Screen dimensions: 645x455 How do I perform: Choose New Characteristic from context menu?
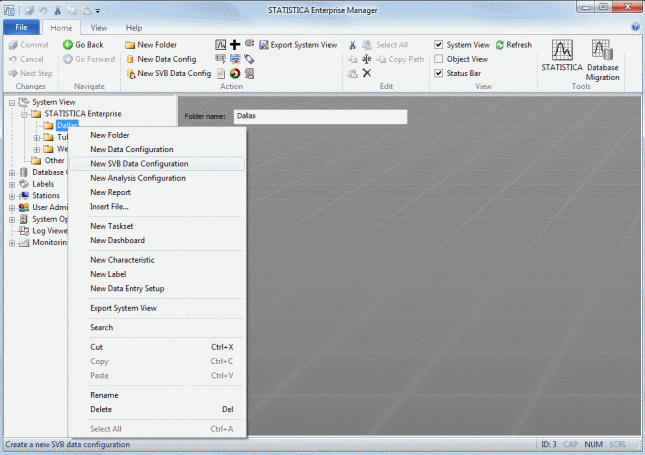point(157,260)
